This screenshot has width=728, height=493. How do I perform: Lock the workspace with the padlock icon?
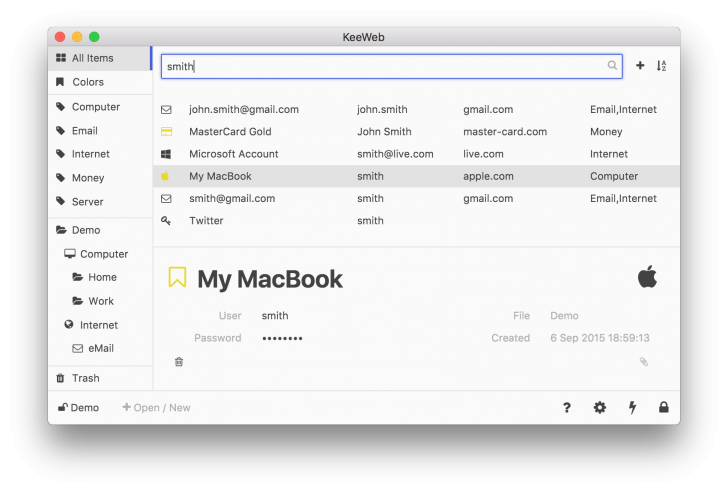tap(663, 407)
